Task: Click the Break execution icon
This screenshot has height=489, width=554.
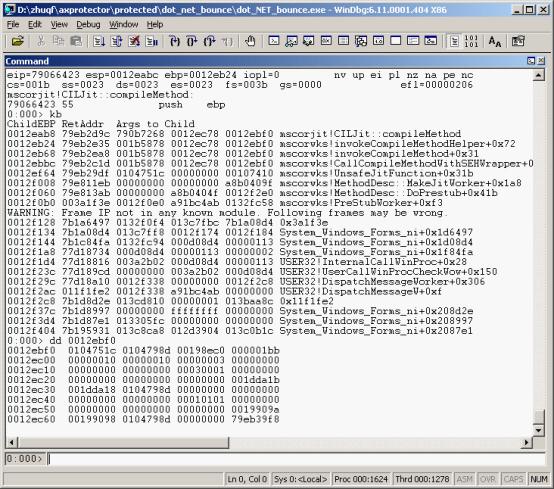Action: coord(152,41)
